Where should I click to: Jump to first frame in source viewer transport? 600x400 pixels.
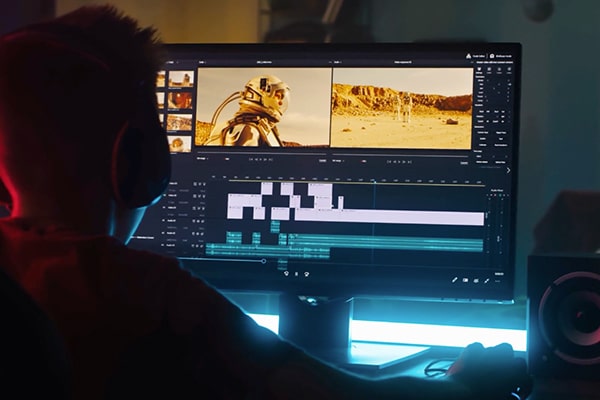point(251,159)
